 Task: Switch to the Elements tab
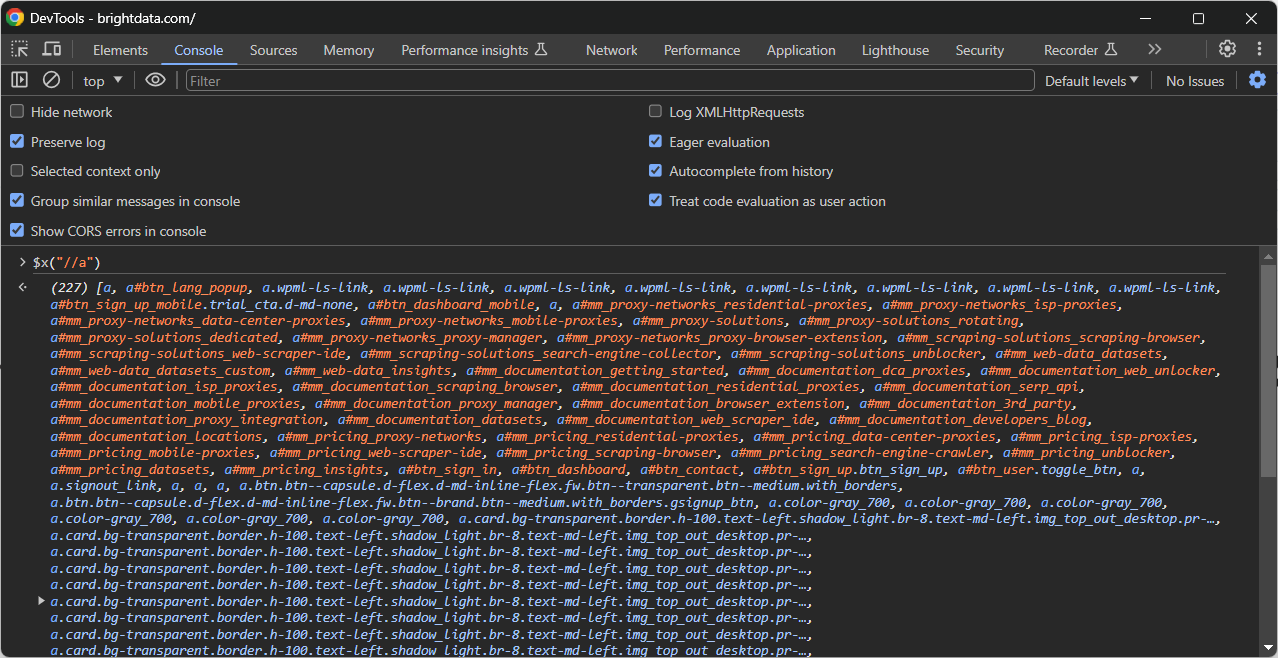120,49
